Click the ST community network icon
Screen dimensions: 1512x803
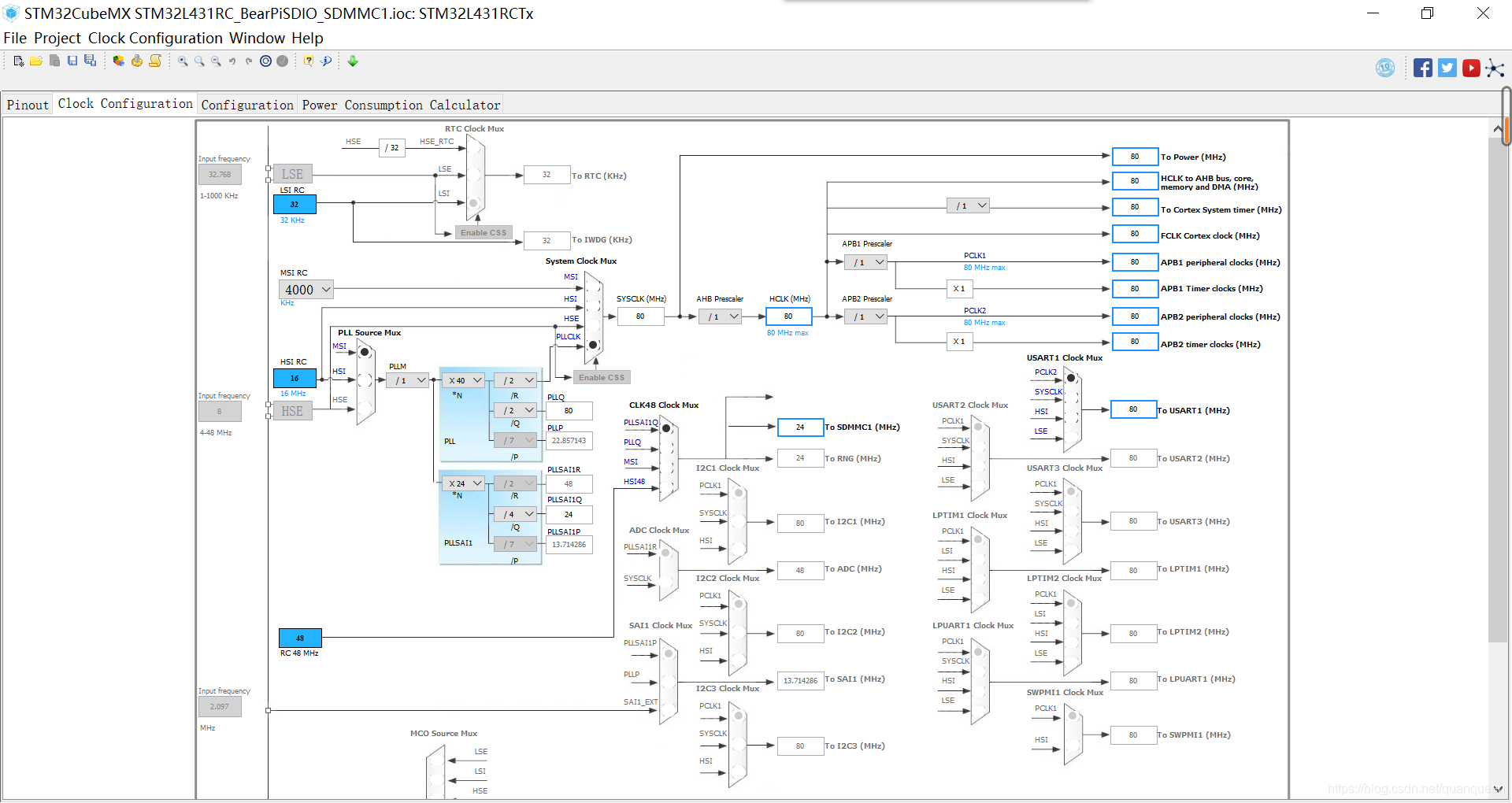click(1495, 68)
